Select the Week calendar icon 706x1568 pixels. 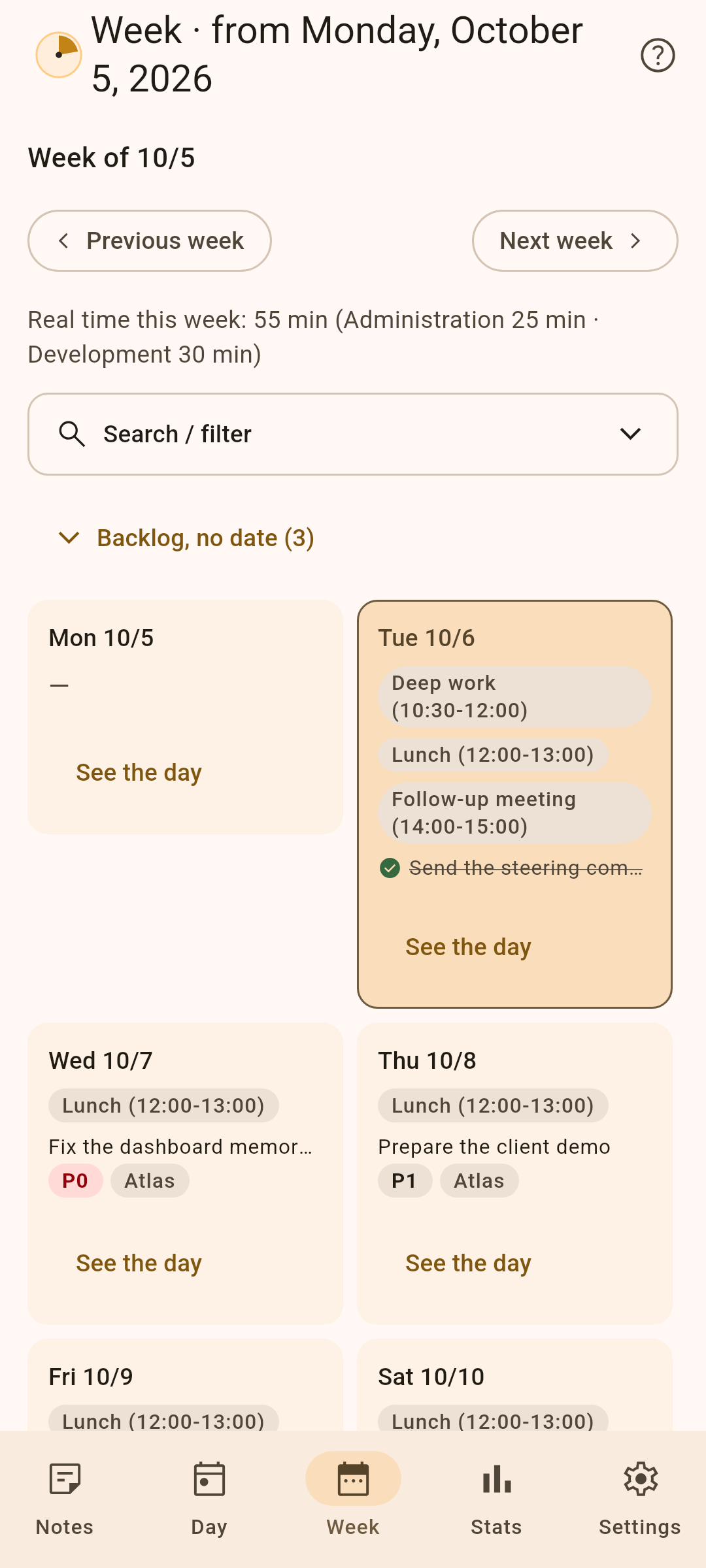tap(353, 1479)
